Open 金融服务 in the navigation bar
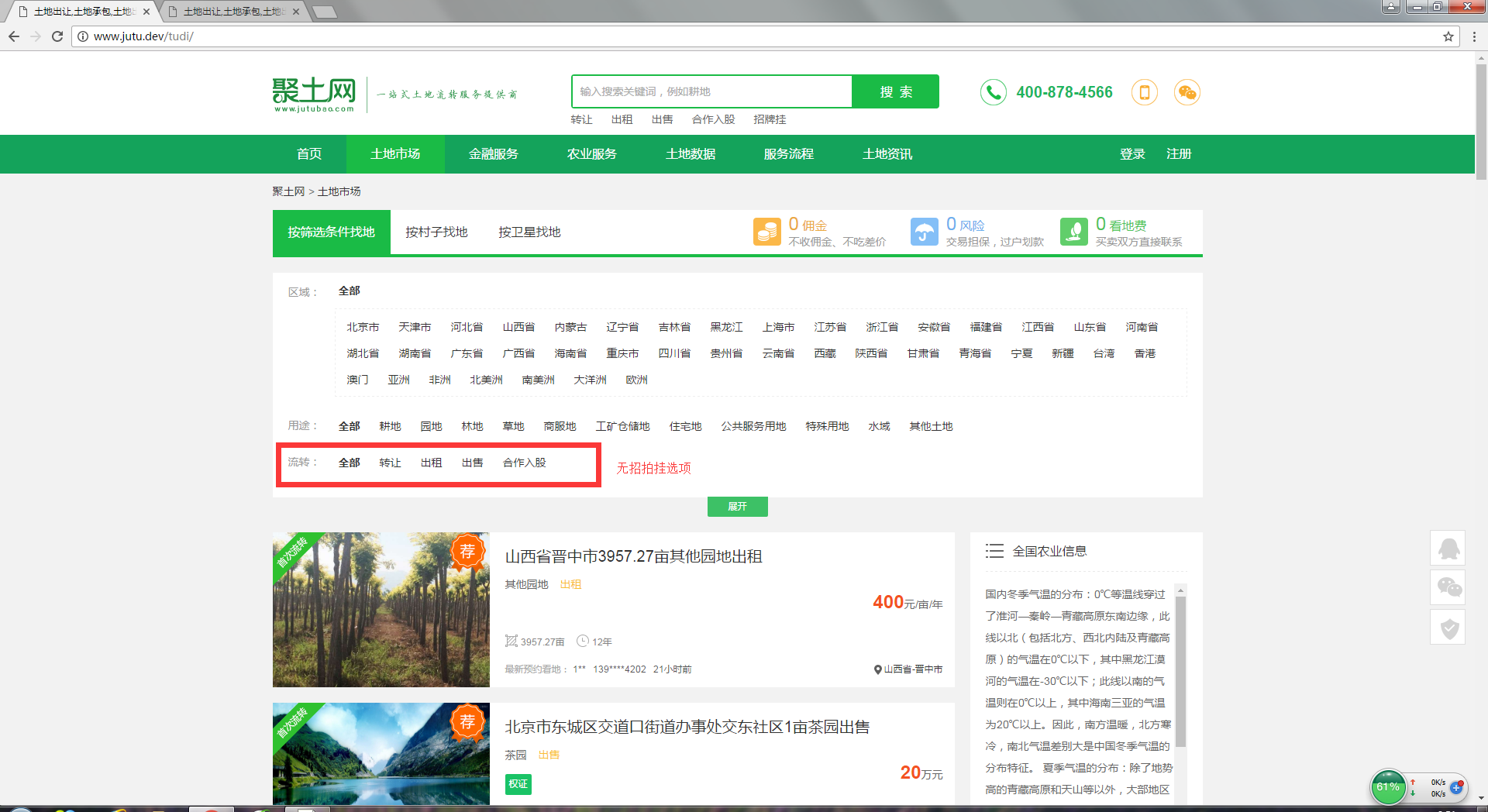This screenshot has height=812, width=1488. pyautogui.click(x=493, y=154)
